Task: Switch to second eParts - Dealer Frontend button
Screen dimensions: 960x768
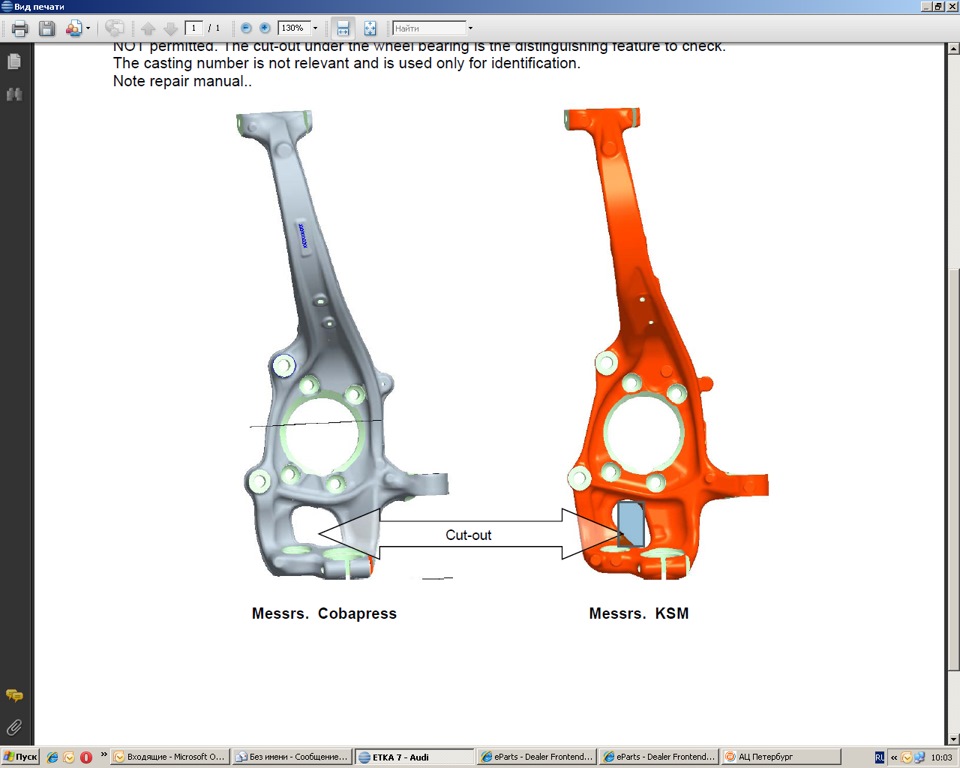Action: pos(659,757)
